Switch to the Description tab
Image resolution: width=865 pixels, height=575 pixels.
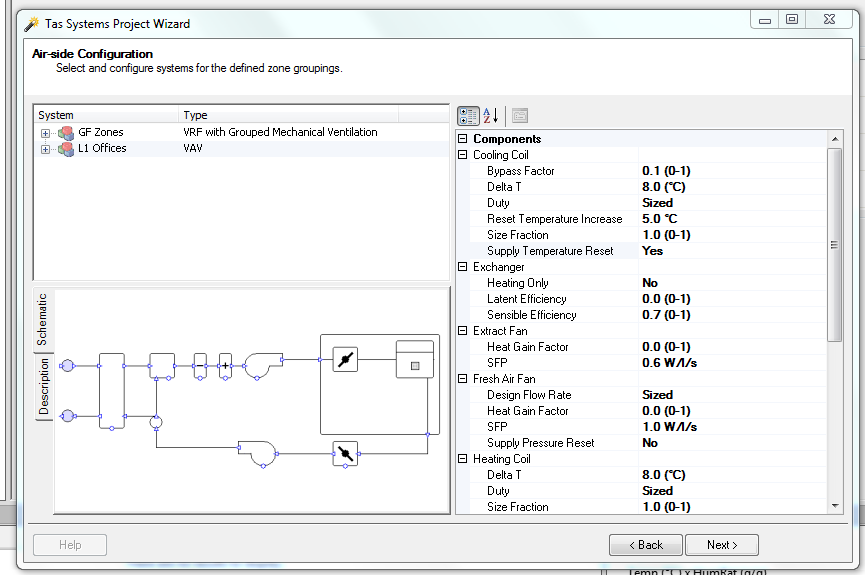tap(44, 386)
